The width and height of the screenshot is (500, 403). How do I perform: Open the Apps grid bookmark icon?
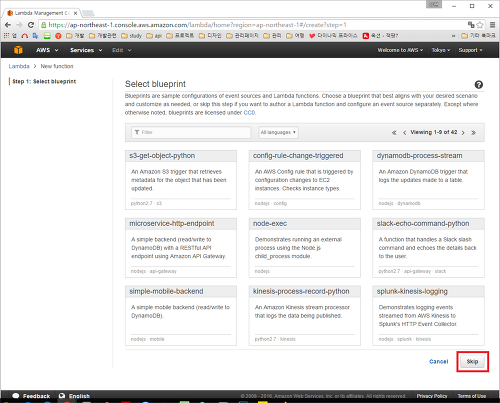click(x=6, y=35)
